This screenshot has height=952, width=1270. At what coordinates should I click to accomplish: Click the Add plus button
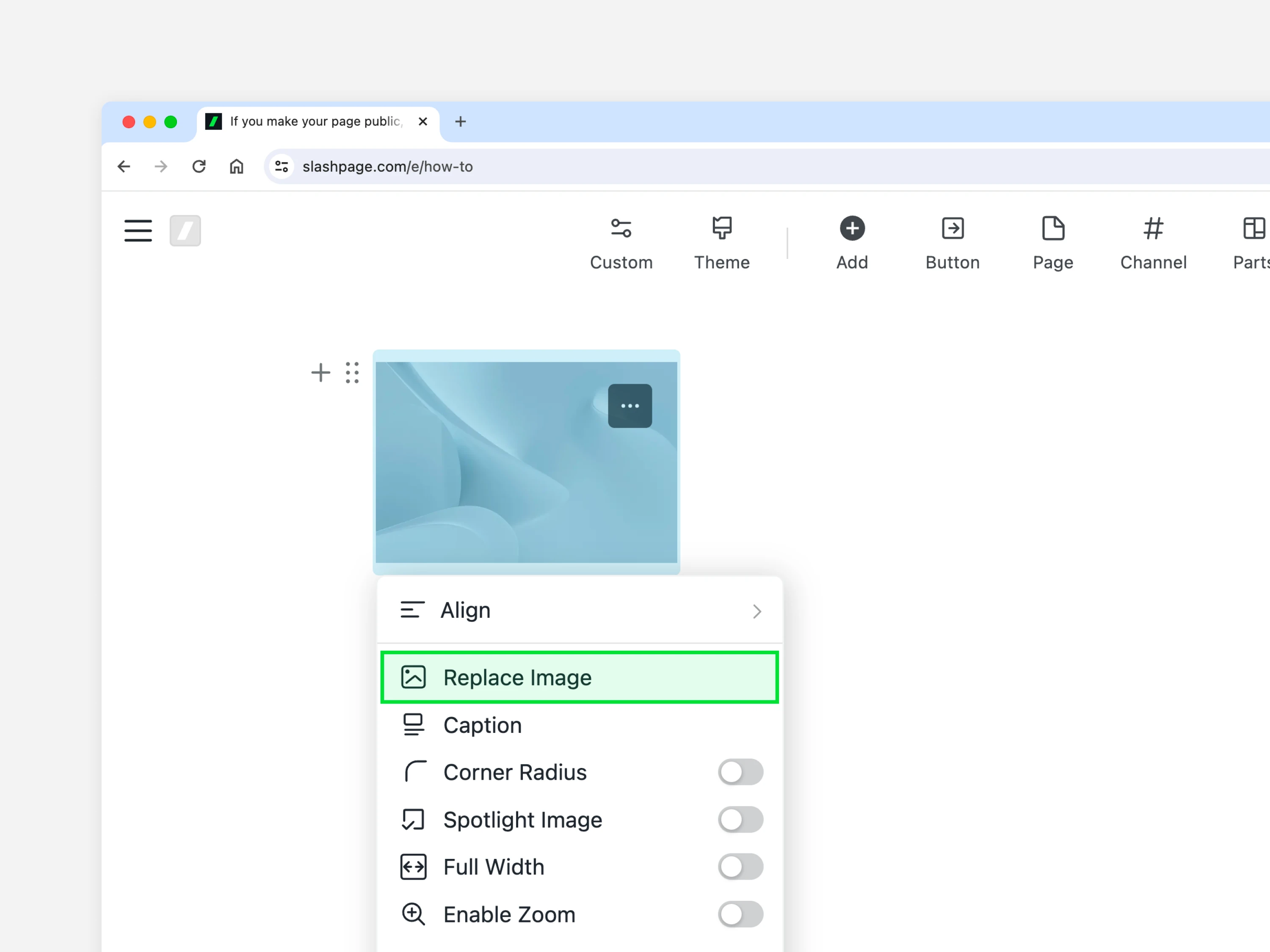(x=852, y=243)
